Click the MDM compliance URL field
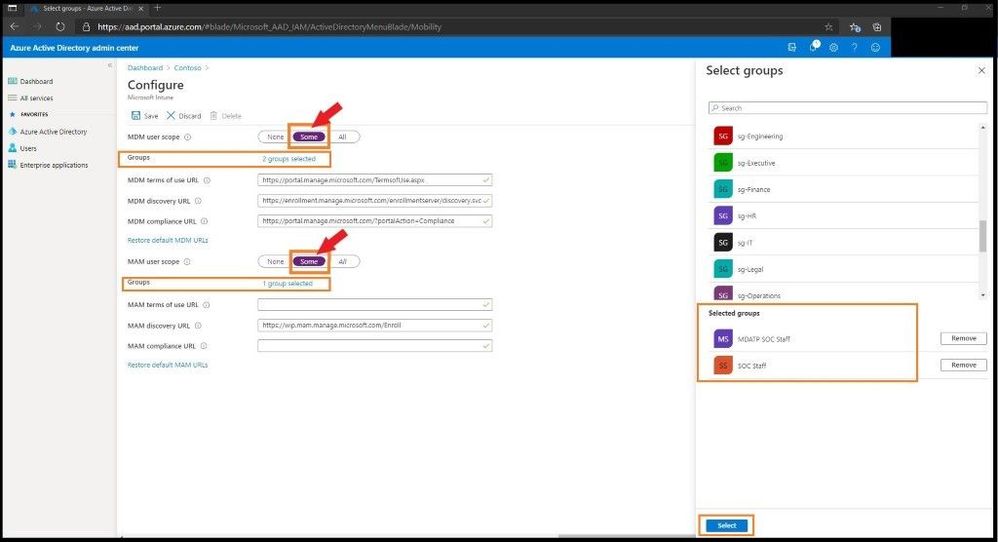Image resolution: width=998 pixels, height=542 pixels. click(374, 221)
